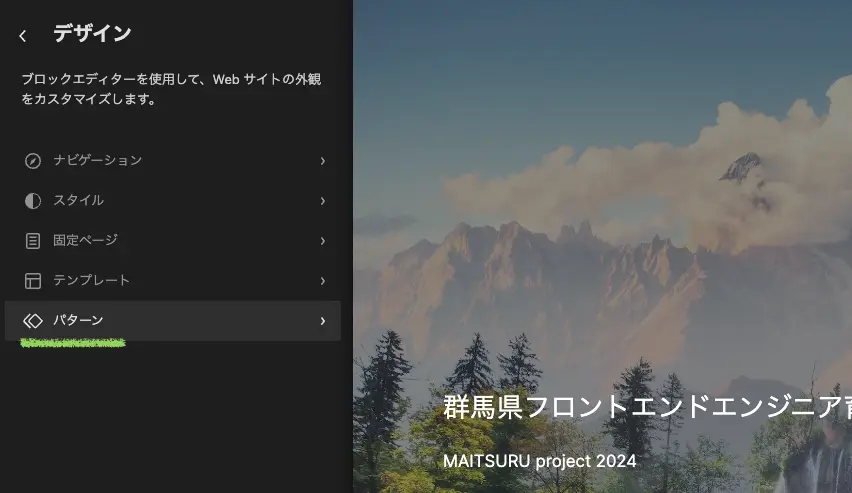Expand the スタイル row chevron

[x=322, y=201]
